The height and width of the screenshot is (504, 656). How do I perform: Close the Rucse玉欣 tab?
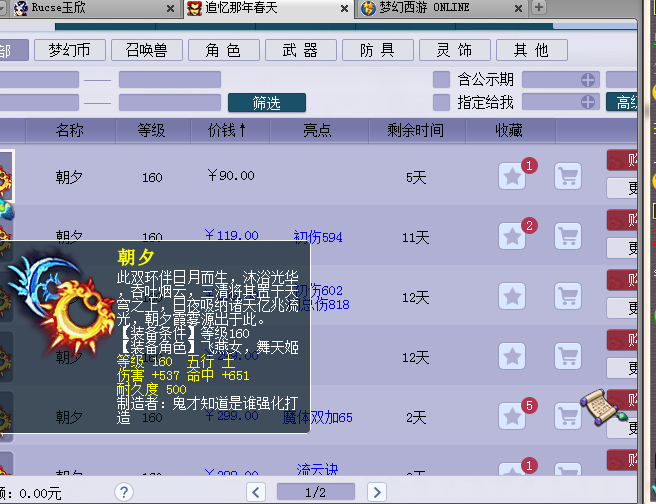170,8
